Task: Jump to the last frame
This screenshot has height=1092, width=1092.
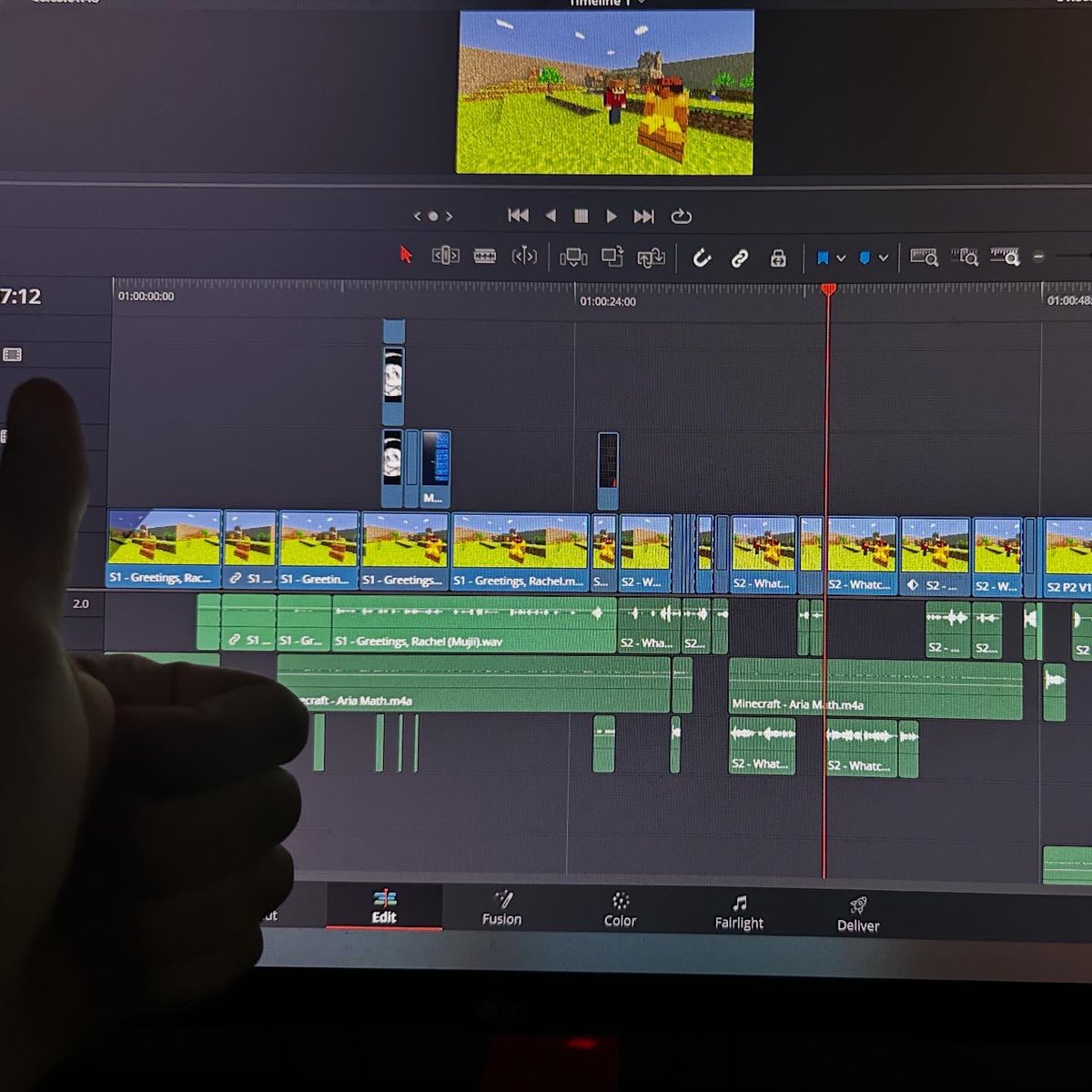Action: point(644,216)
